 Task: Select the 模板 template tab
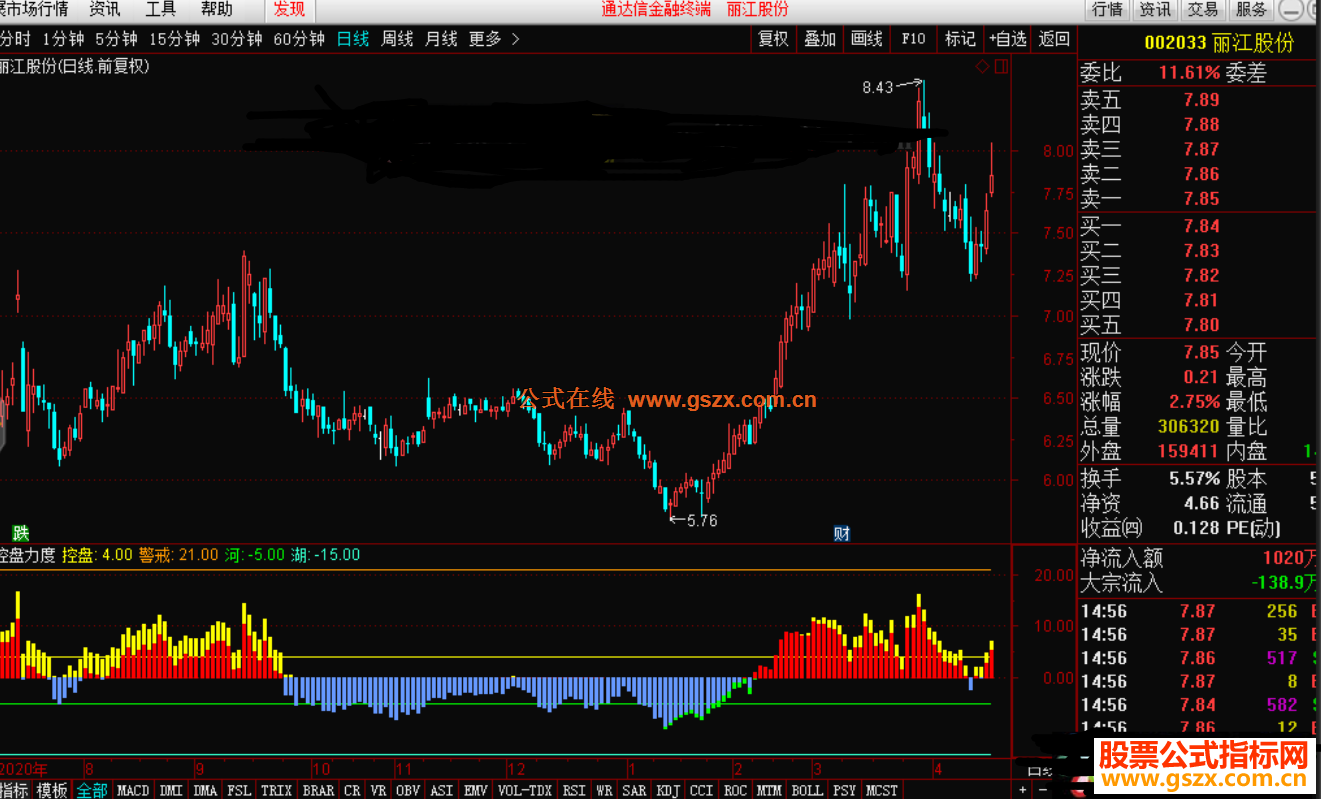52,790
